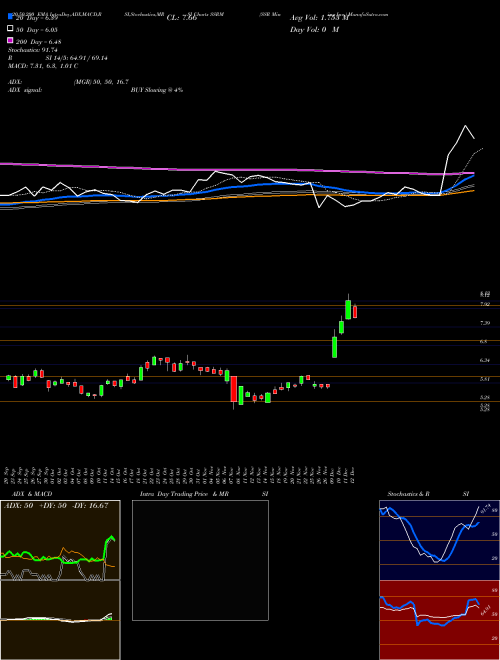The height and width of the screenshot is (660, 500).
Task: Click the magenta 200 Day legend square
Action: pyautogui.click(x=10, y=41)
